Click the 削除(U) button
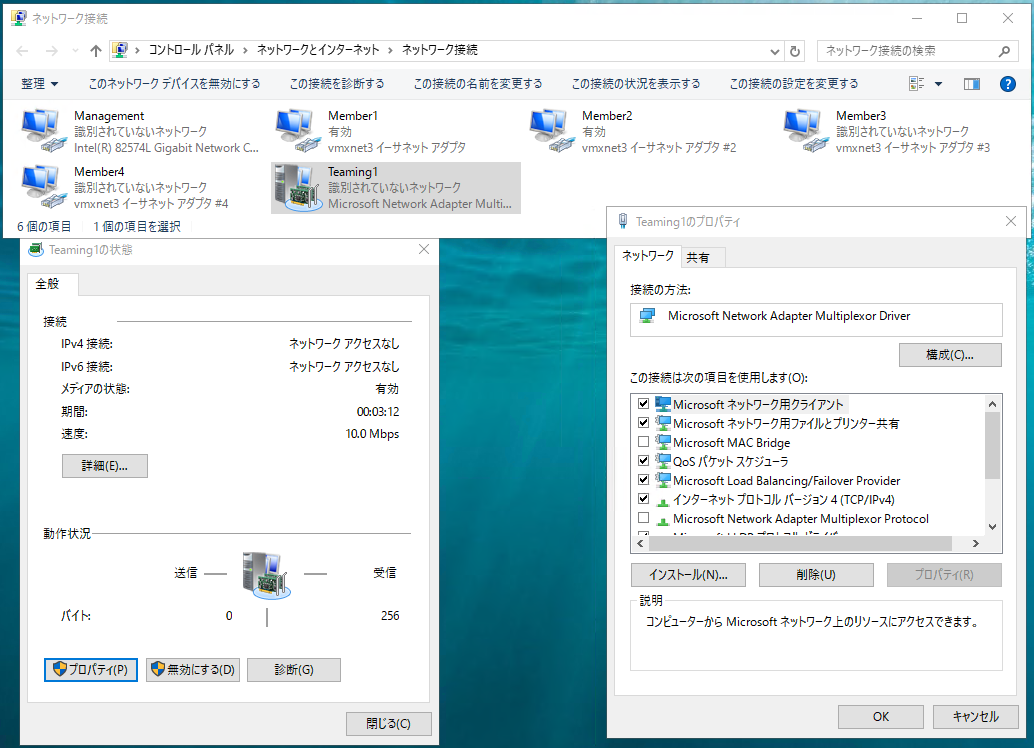1034x748 pixels. (816, 575)
